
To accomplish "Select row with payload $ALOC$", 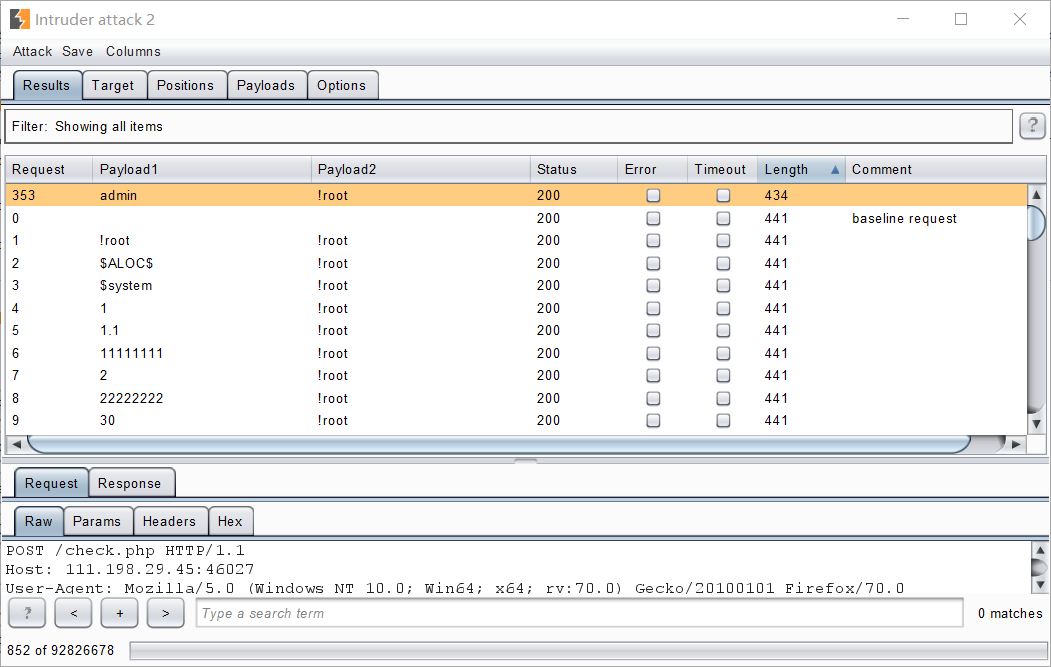I will coord(516,263).
